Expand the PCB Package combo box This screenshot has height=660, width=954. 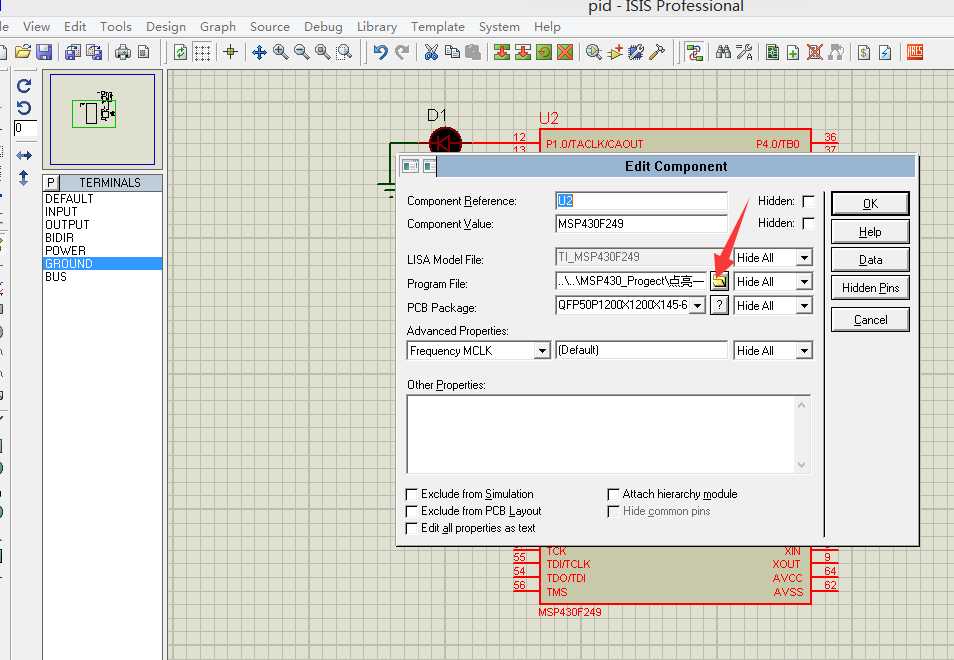(698, 305)
